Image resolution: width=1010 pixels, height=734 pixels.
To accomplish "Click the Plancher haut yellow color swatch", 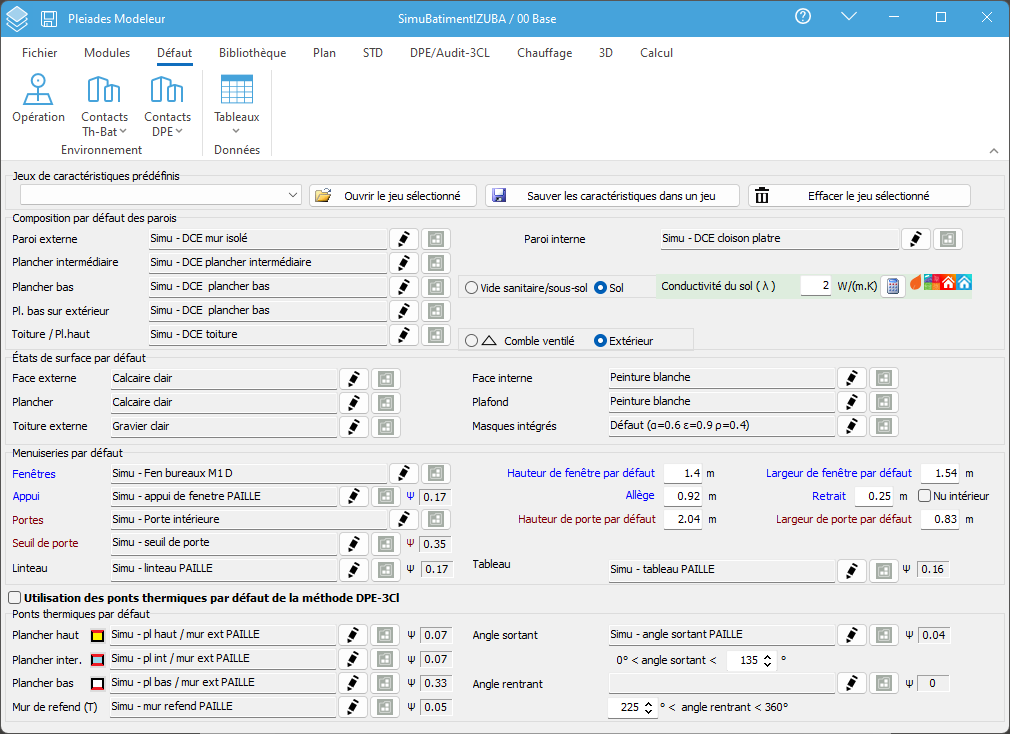I will click(x=97, y=636).
